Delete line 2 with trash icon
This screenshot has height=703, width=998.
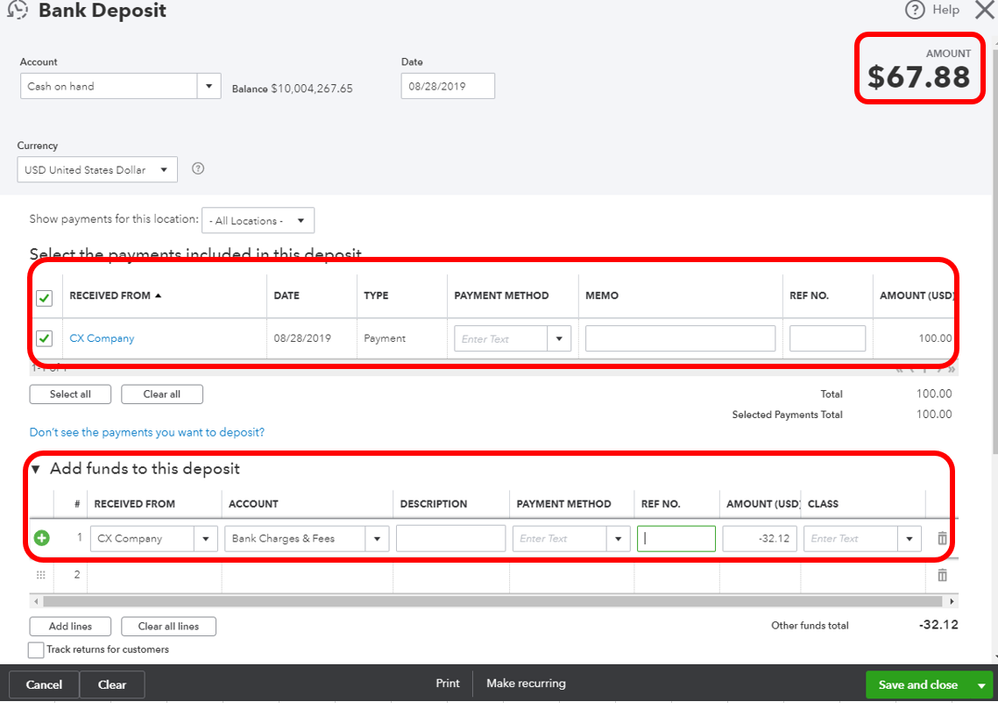[x=942, y=575]
